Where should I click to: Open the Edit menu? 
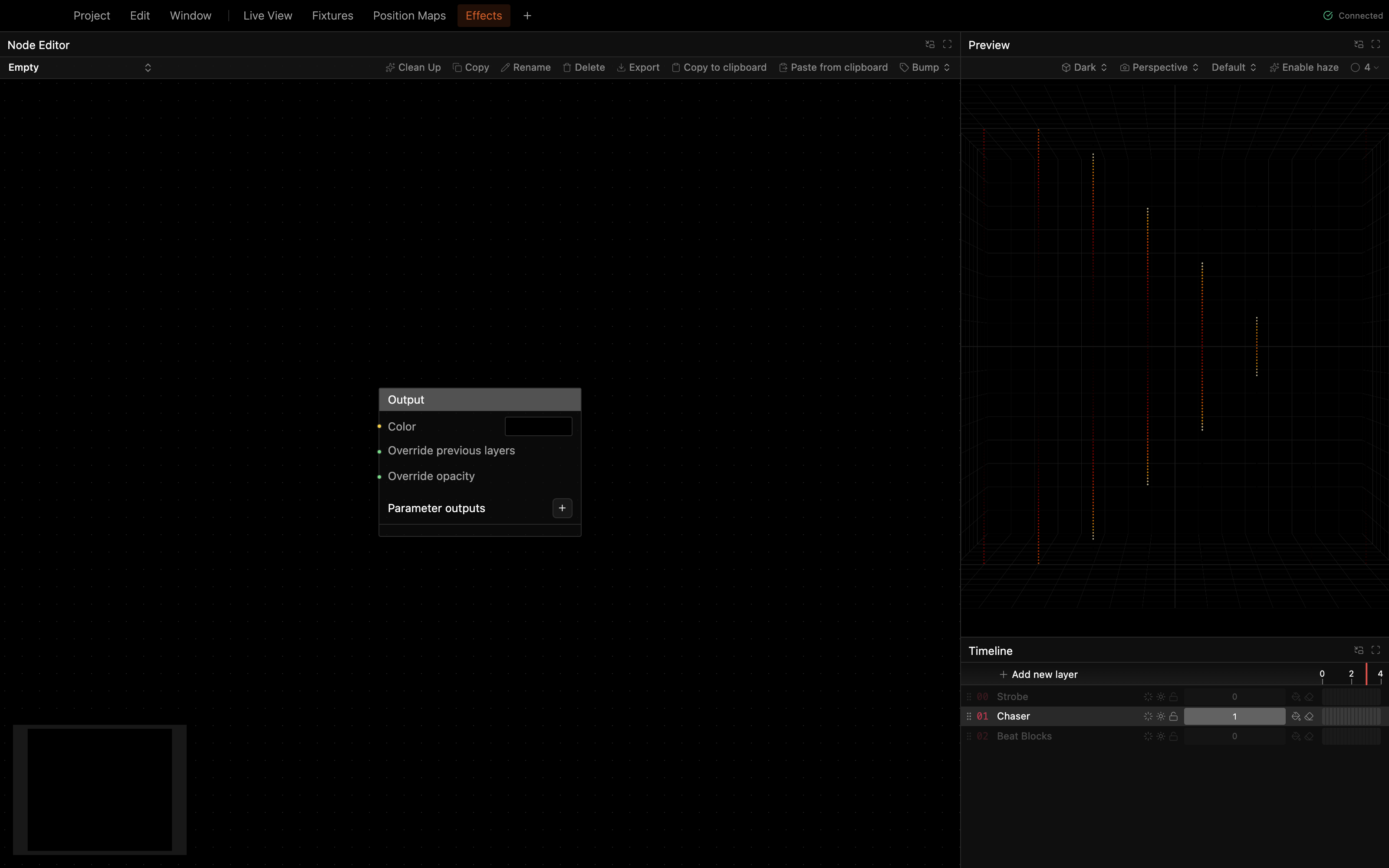(x=140, y=16)
